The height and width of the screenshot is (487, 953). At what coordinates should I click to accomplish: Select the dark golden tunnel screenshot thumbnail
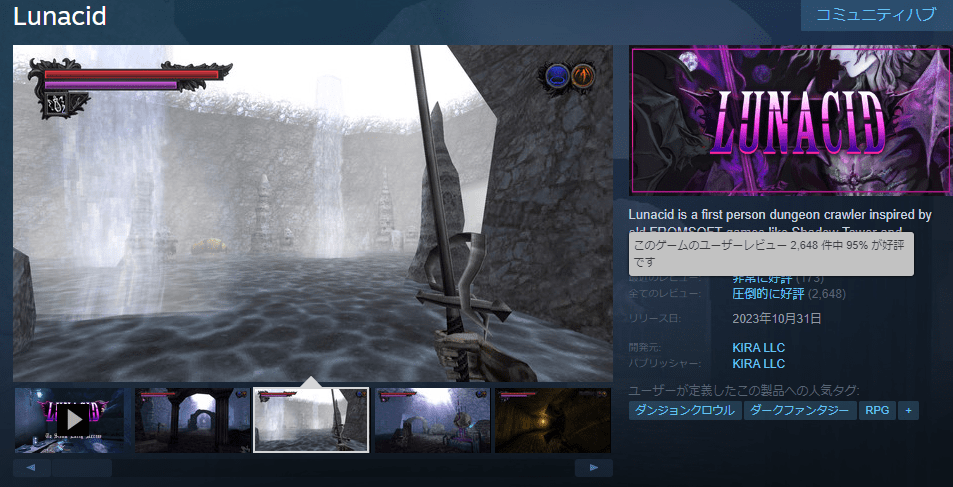552,420
